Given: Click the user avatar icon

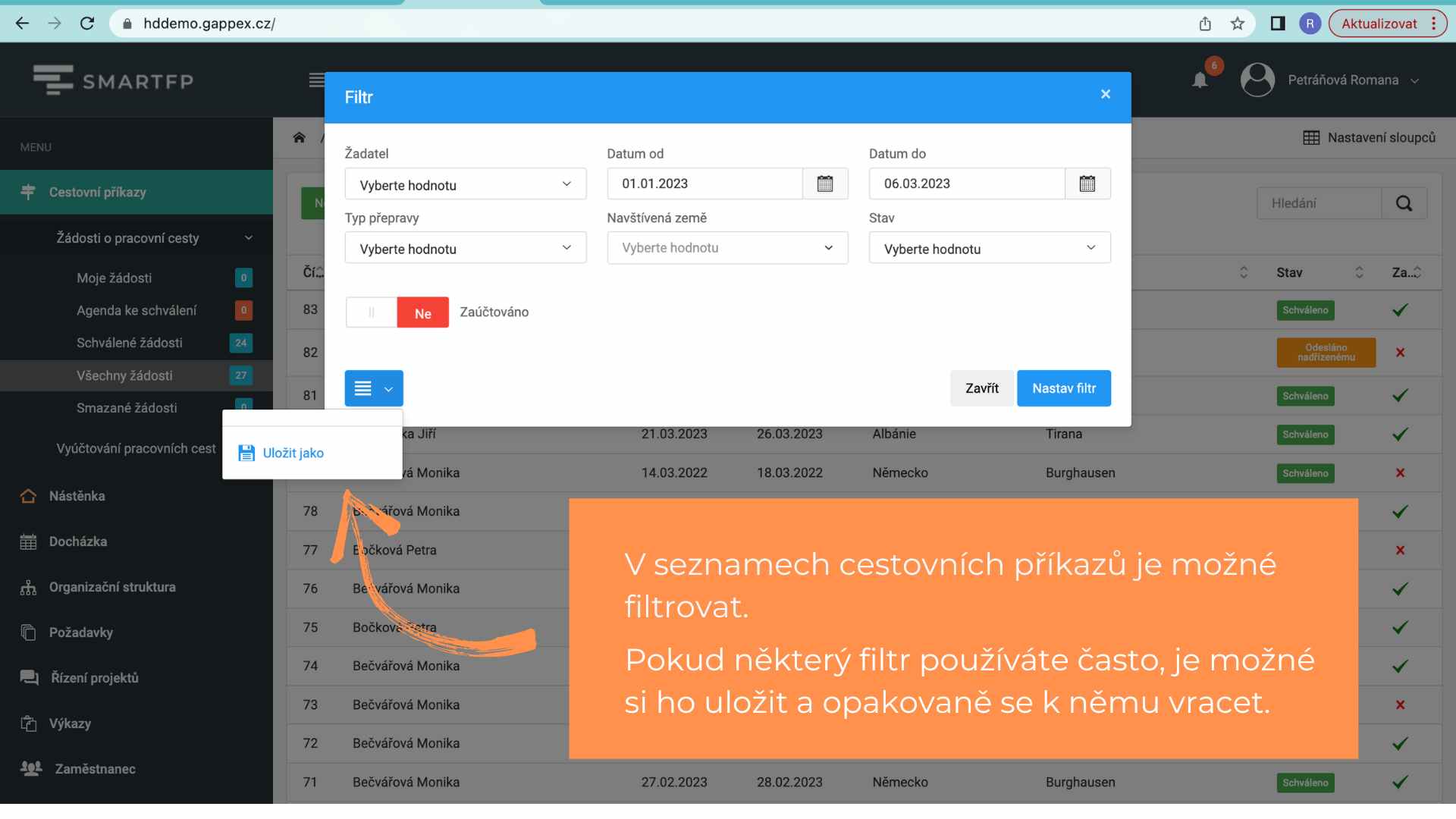Looking at the screenshot, I should tap(1257, 80).
